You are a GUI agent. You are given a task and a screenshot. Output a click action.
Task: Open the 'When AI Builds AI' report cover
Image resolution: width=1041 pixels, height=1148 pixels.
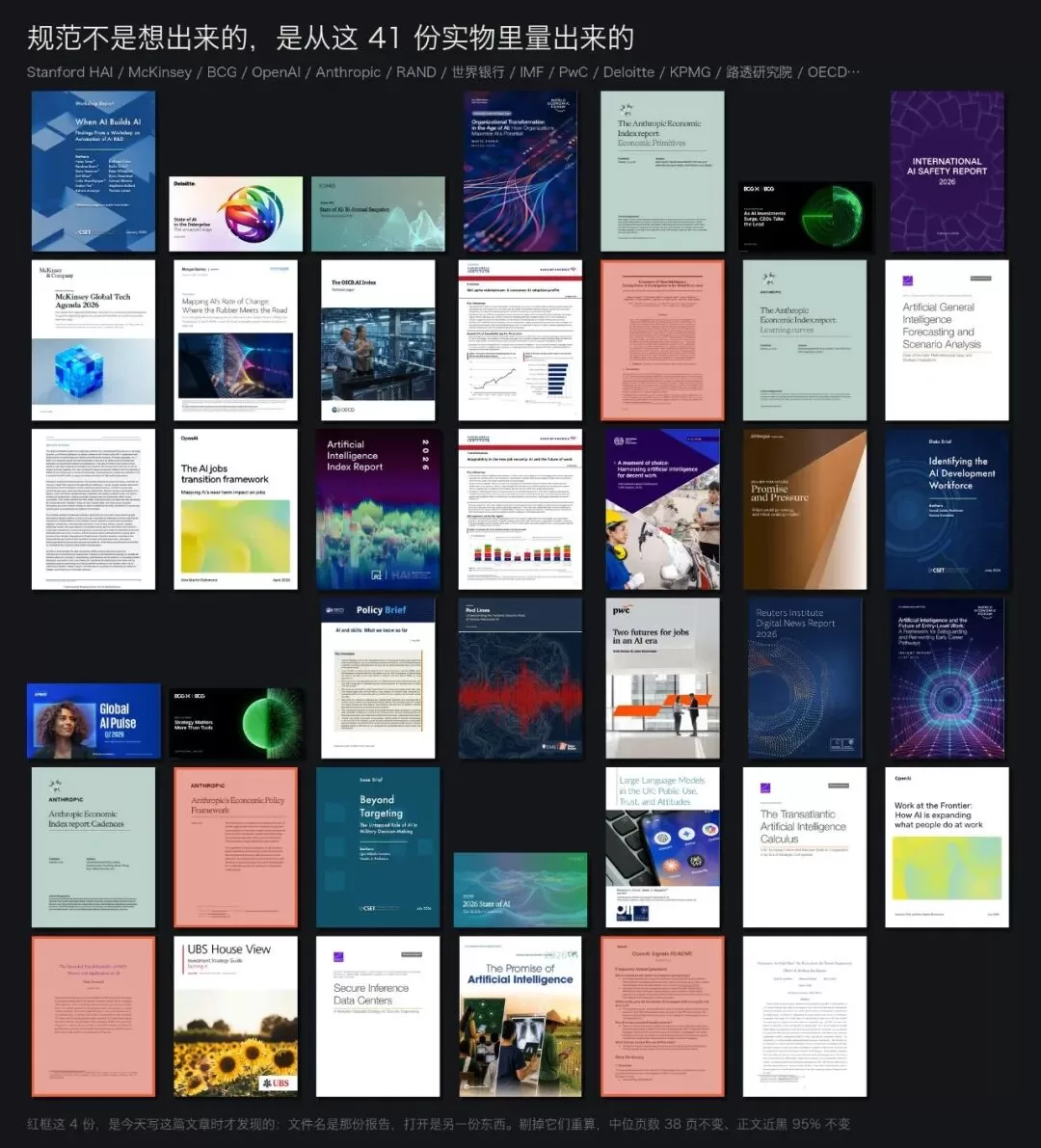click(x=93, y=172)
